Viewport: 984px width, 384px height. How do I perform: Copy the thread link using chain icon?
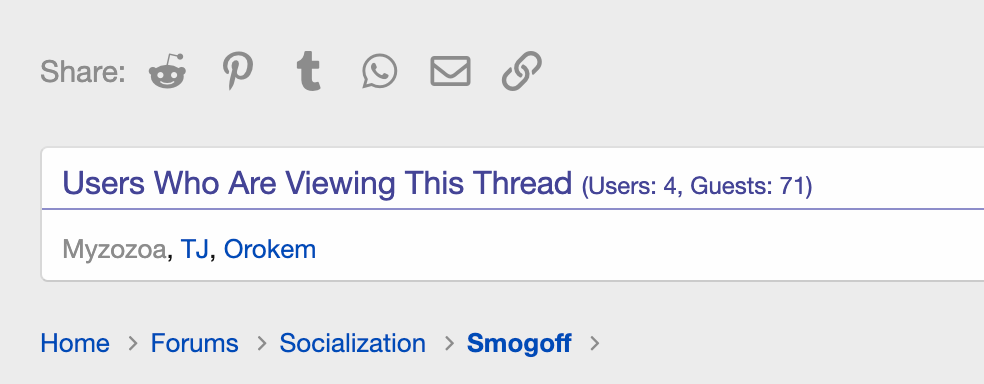click(x=521, y=71)
